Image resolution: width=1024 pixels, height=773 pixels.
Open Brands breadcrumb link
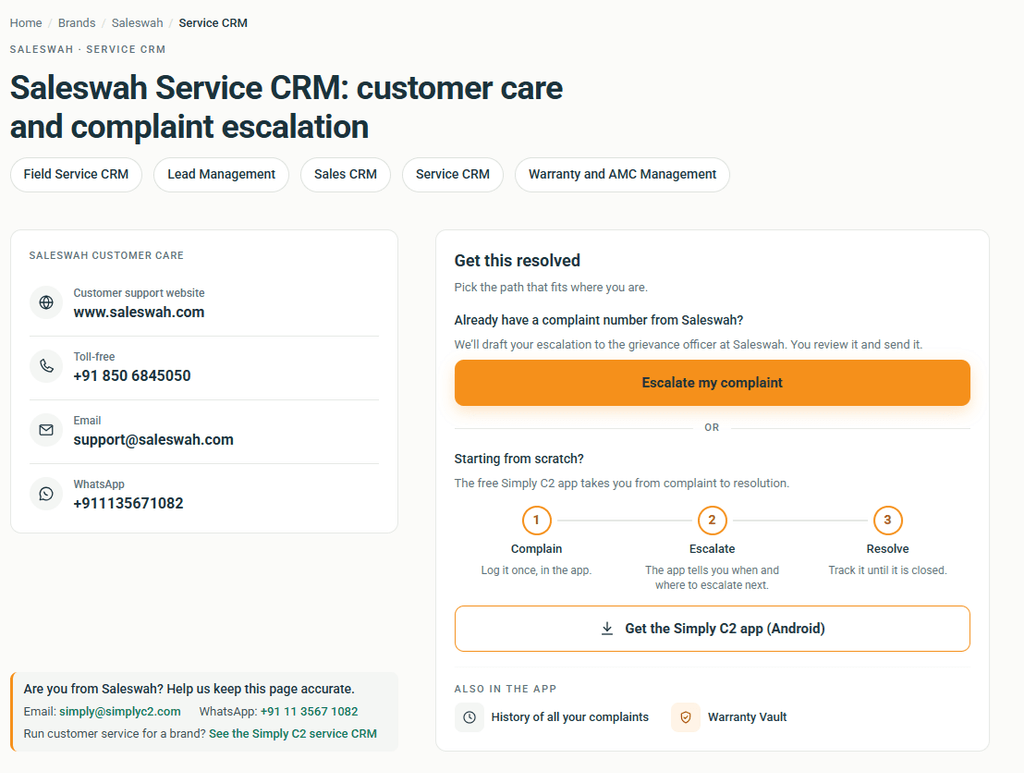tap(76, 23)
